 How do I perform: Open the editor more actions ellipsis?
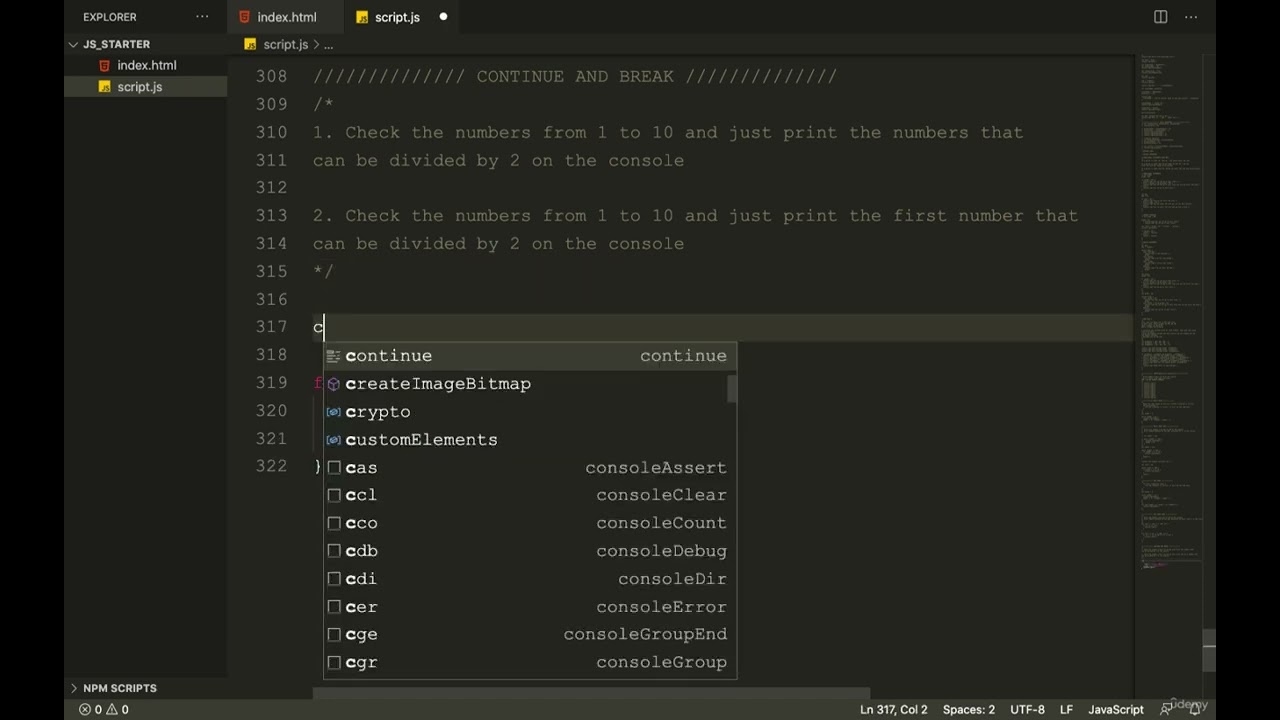click(x=1191, y=17)
